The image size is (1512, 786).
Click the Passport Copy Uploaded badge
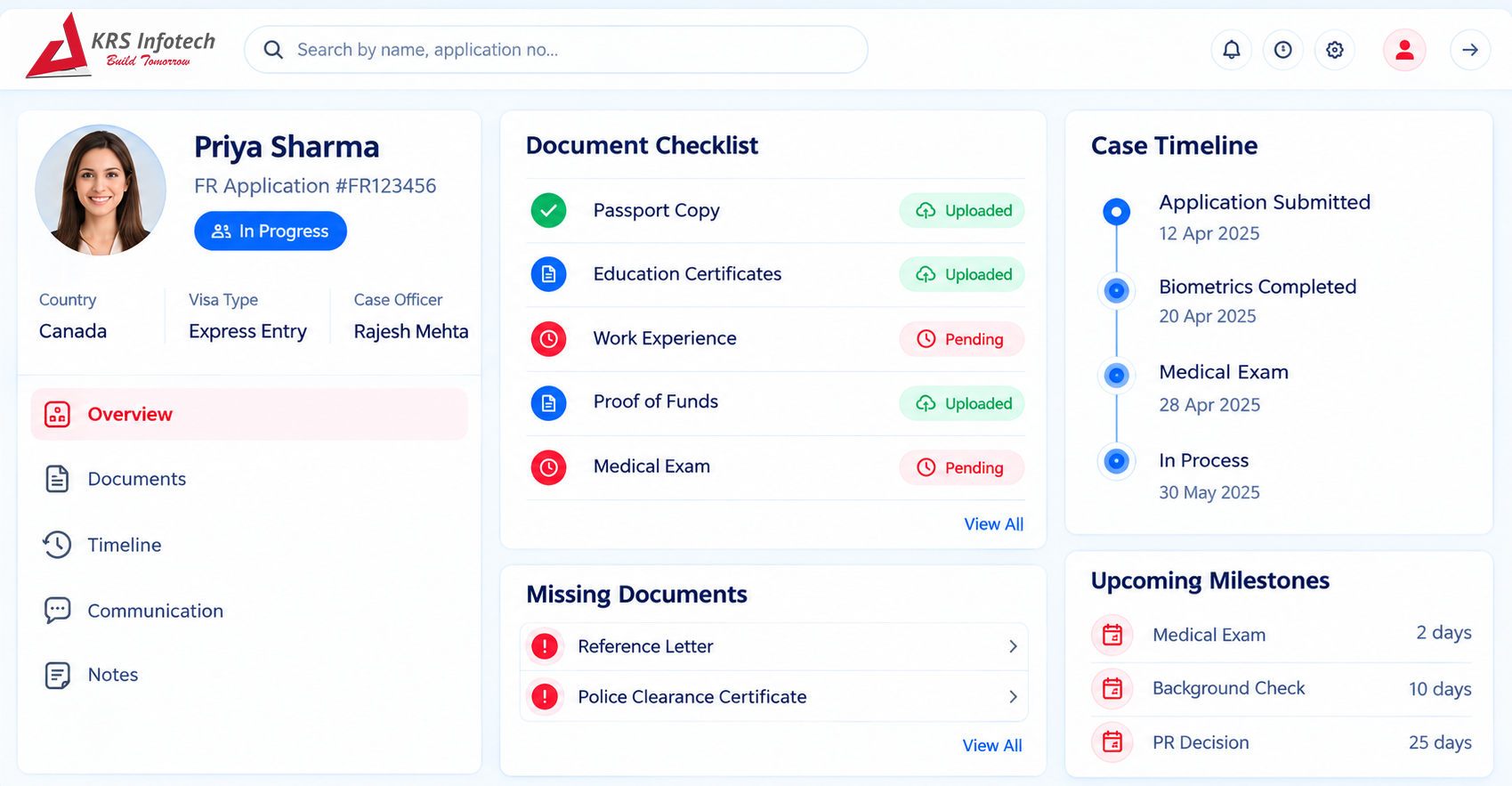click(962, 211)
